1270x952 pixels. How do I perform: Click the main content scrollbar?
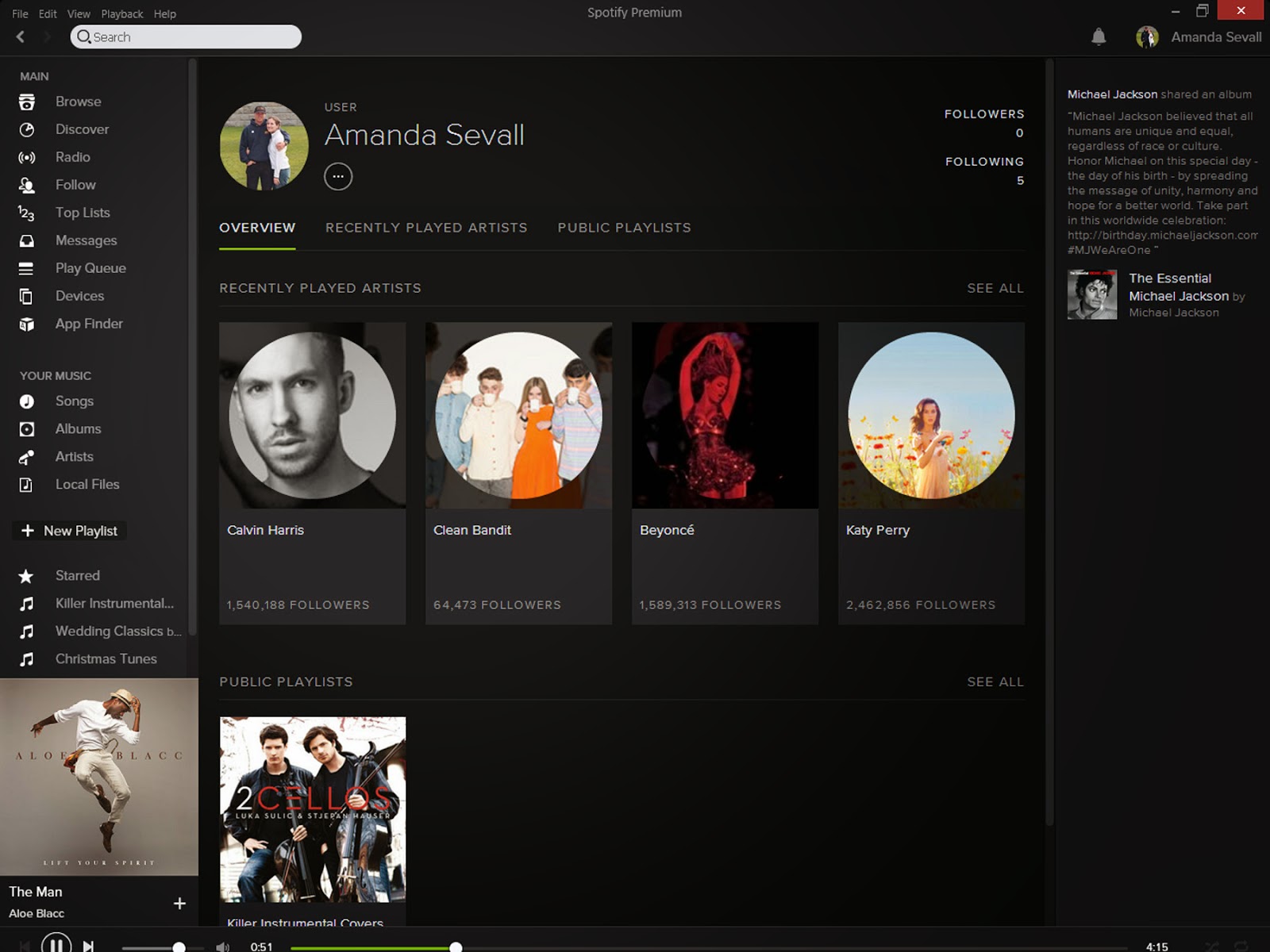(1049, 441)
